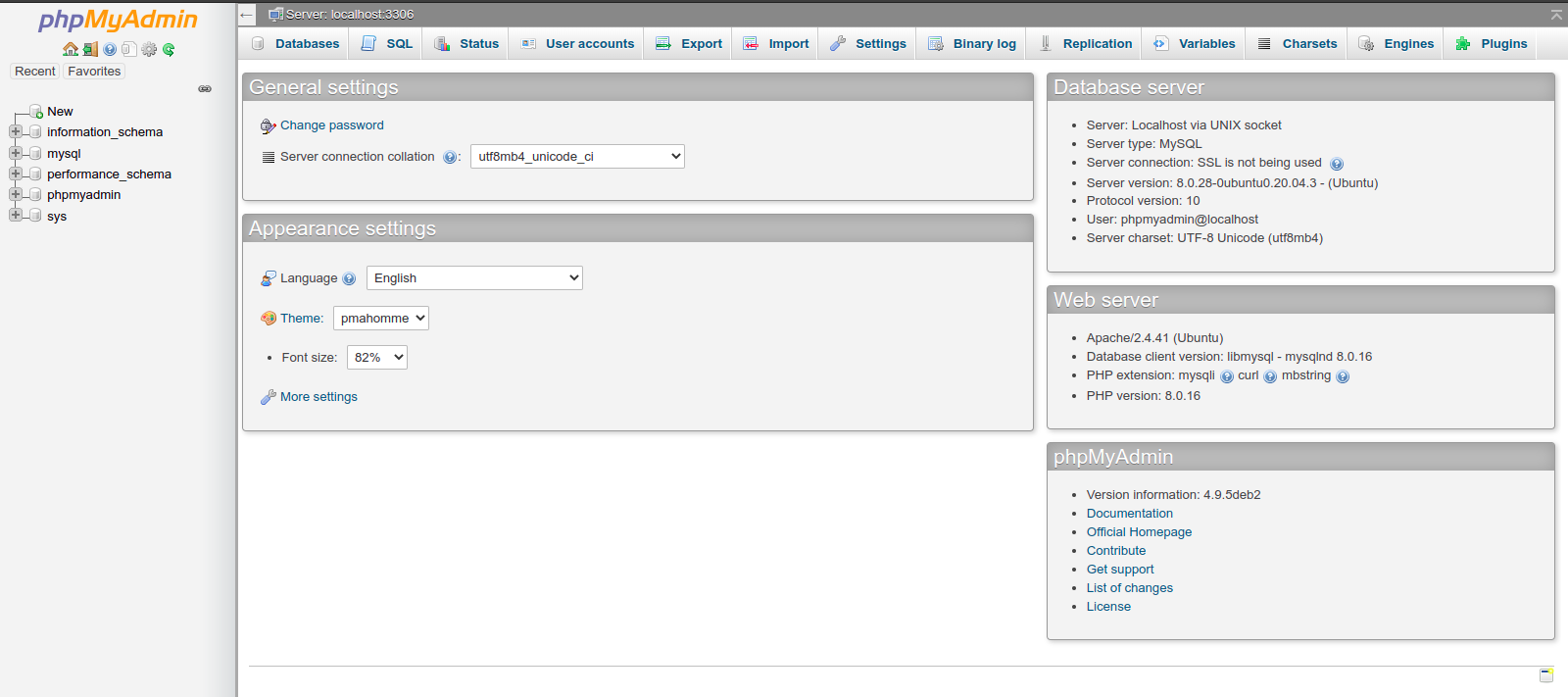Expand the phpmyadmin database tree node
This screenshot has height=697, width=1568.
coord(15,194)
